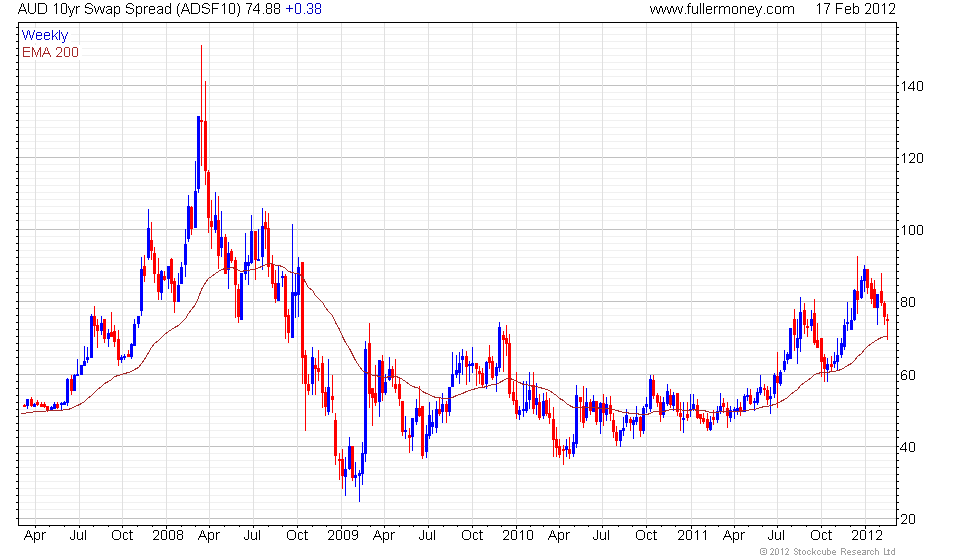The height and width of the screenshot is (560, 980).
Task: Click the red 'EMA 200' legend label
Action: pos(51,52)
